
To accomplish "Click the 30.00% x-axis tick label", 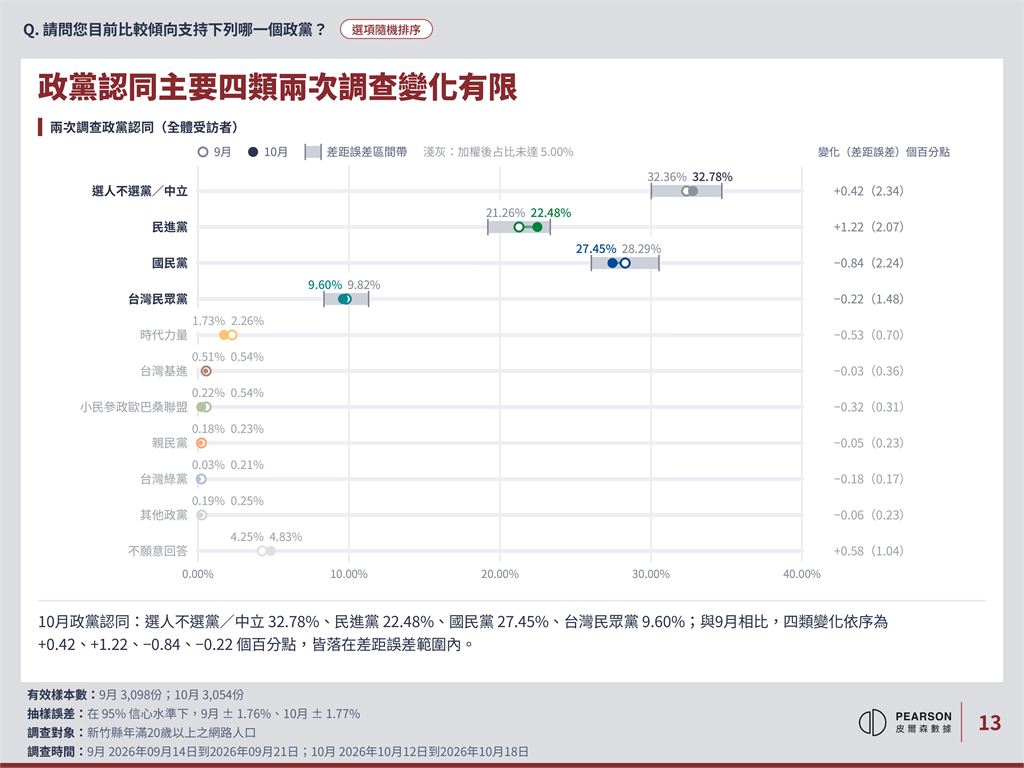I will (x=650, y=574).
